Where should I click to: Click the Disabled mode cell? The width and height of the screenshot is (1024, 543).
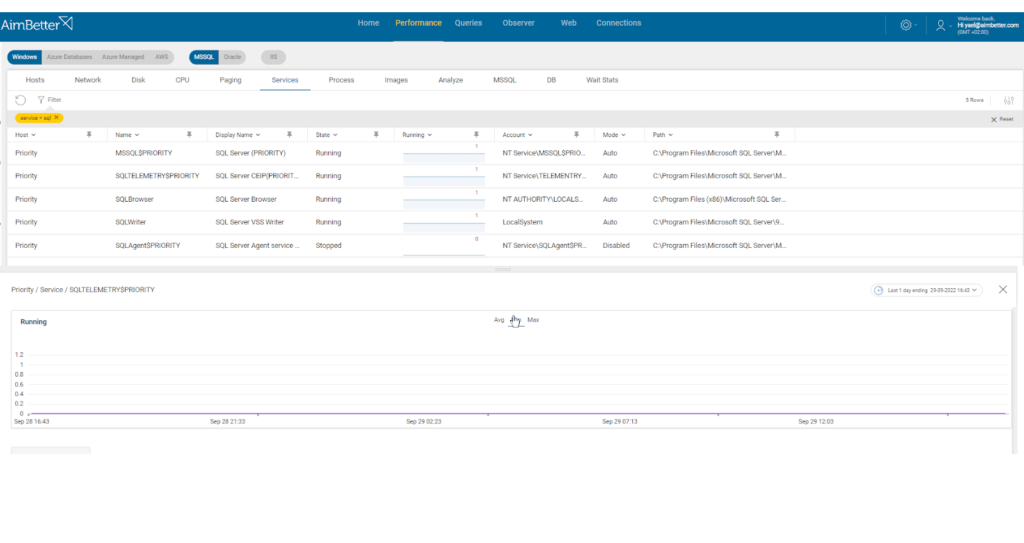click(616, 246)
